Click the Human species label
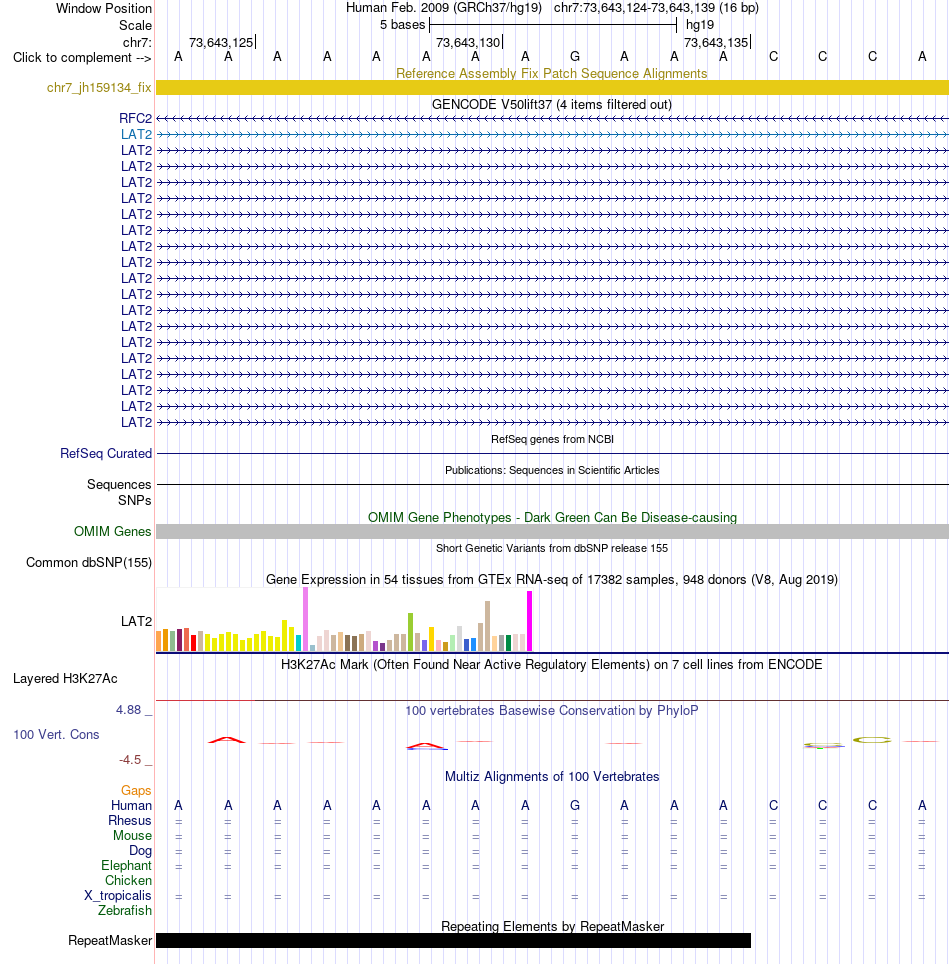Screen dimensions: 950x964 coord(132,805)
